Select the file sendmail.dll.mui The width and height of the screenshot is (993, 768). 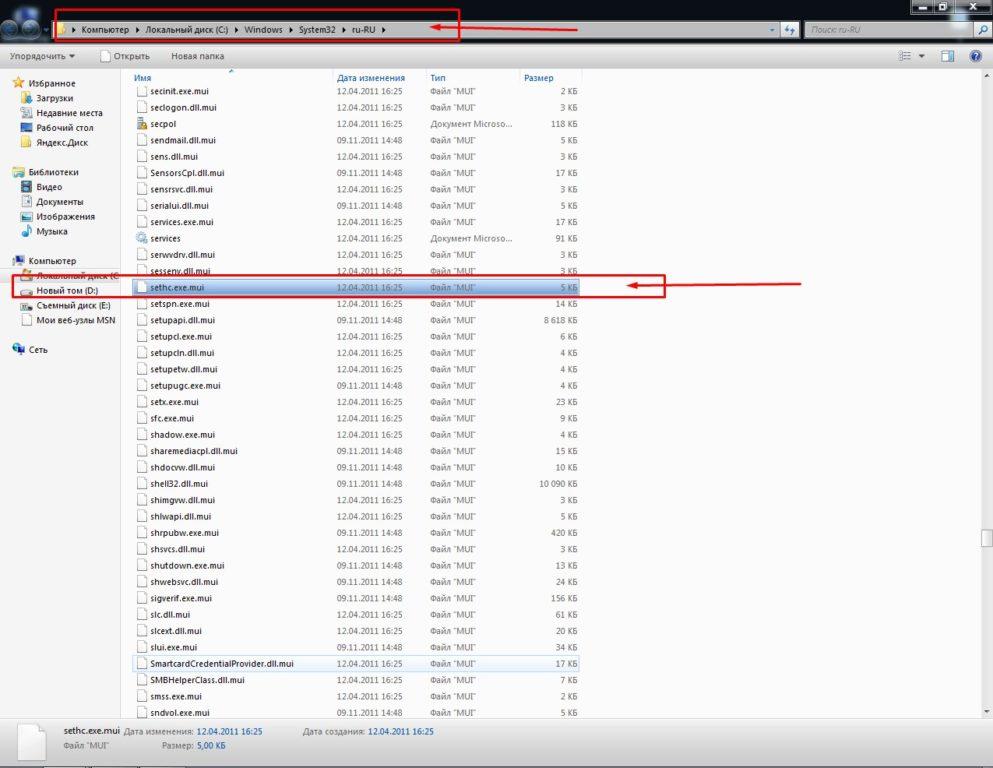(356, 140)
